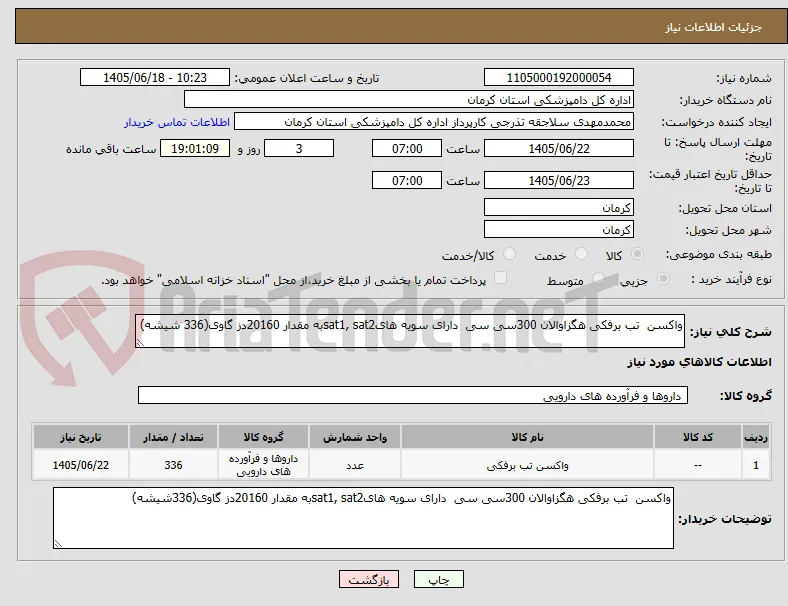788x606 pixels.
Task: Click the price validity time 07:00 field
Action: click(407, 180)
